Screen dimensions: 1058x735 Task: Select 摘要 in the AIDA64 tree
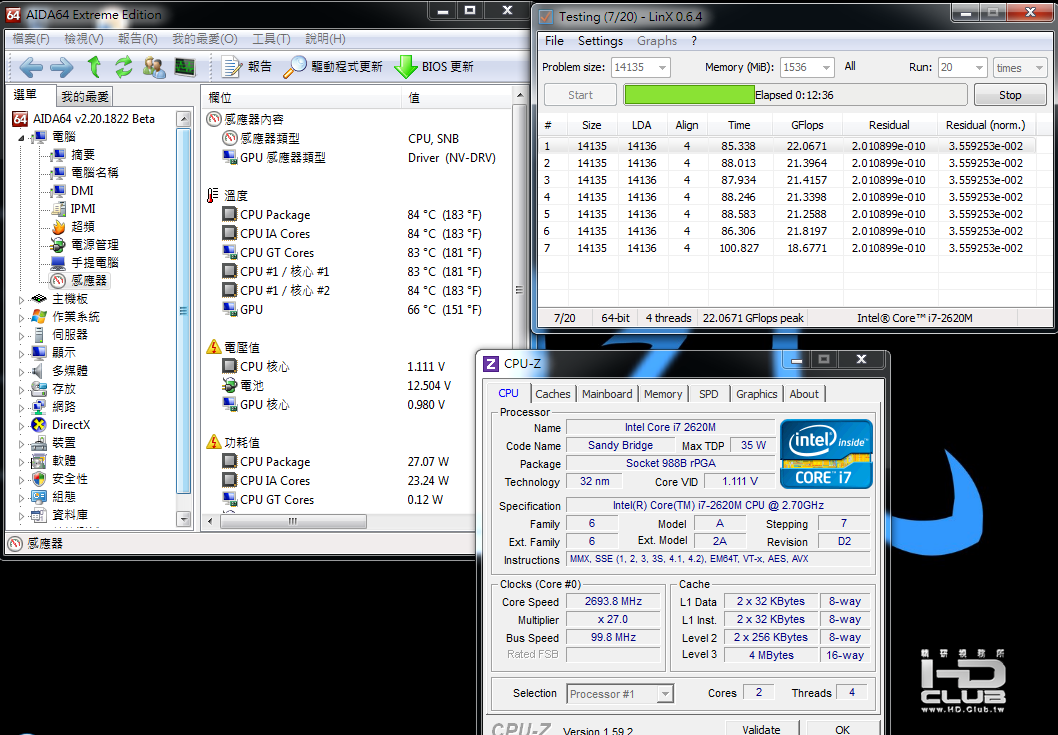tap(82, 155)
